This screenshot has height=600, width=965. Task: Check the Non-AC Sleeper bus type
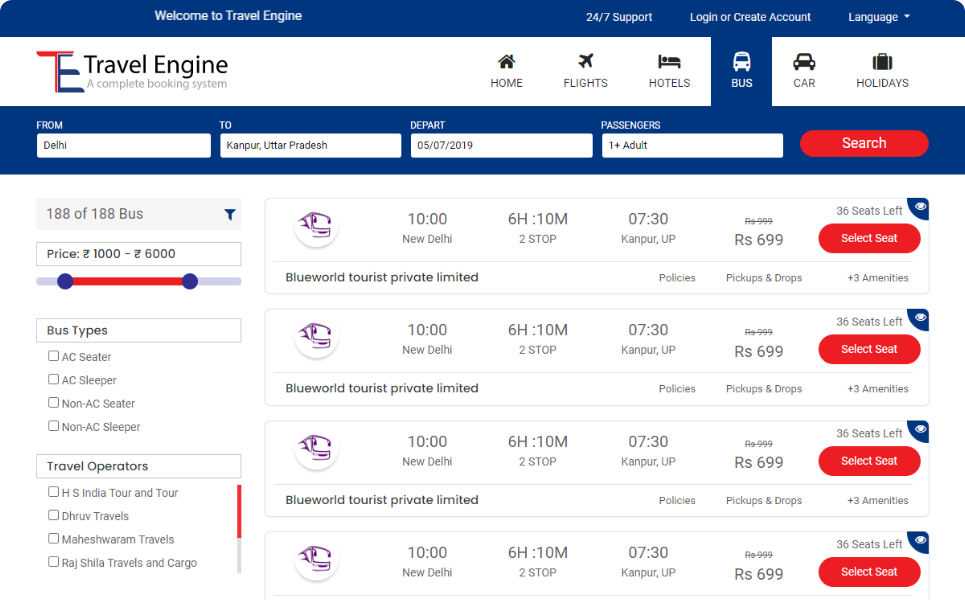pos(54,426)
